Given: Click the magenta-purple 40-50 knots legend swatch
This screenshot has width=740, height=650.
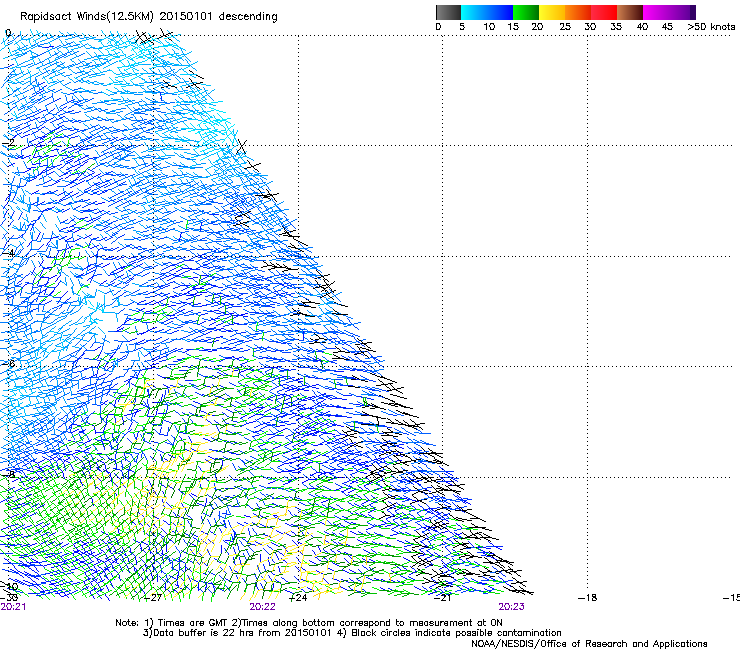Looking at the screenshot, I should (669, 12).
